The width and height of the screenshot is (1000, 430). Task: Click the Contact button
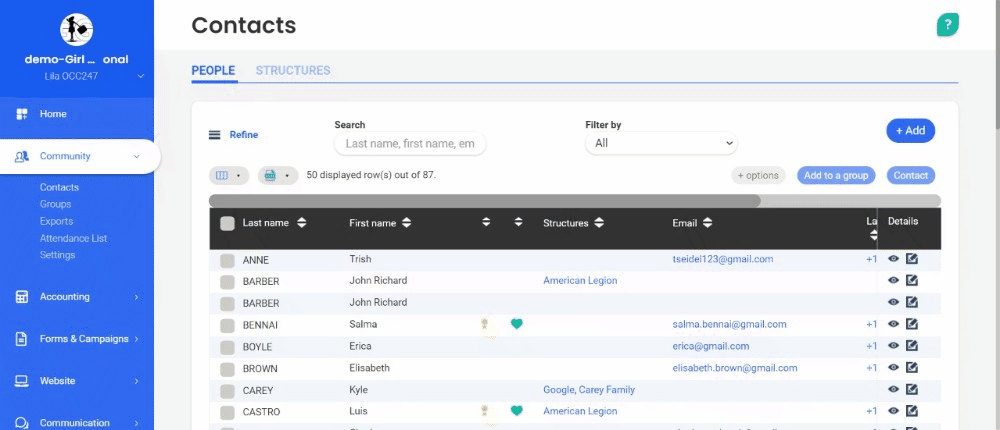click(911, 175)
